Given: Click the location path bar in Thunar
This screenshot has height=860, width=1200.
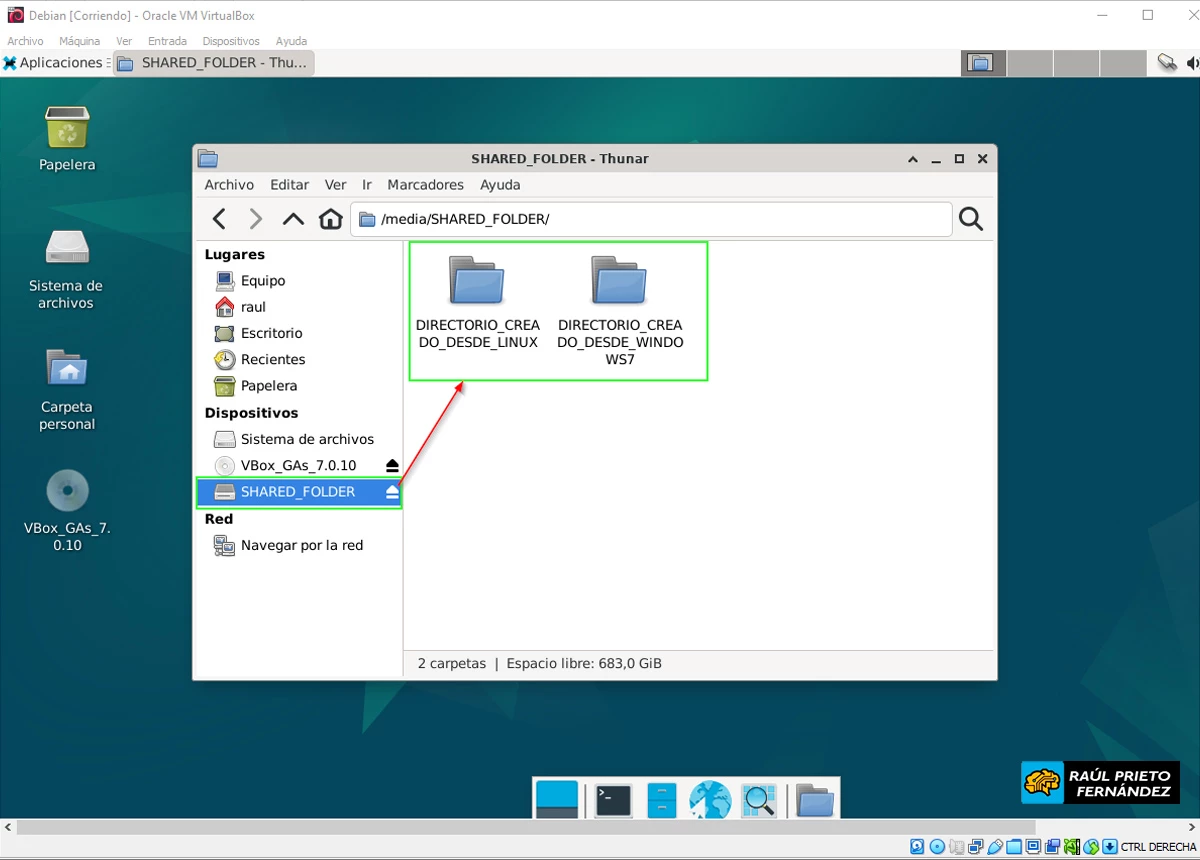Looking at the screenshot, I should (x=650, y=218).
